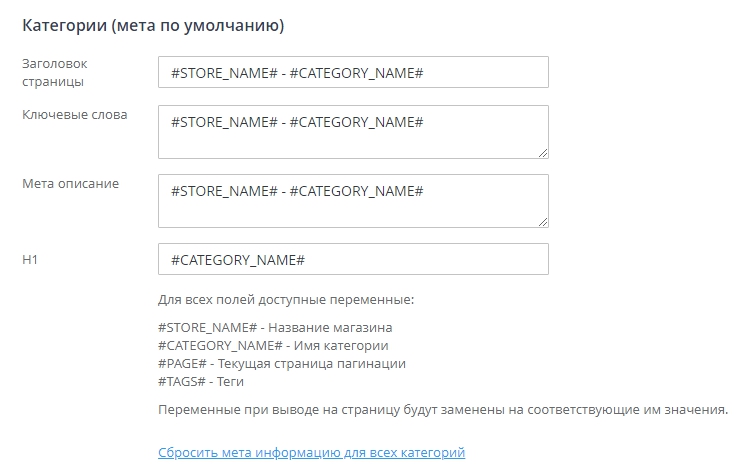Click the Ключевые слова textarea resize handle
The height and width of the screenshot is (467, 740).
[x=543, y=153]
